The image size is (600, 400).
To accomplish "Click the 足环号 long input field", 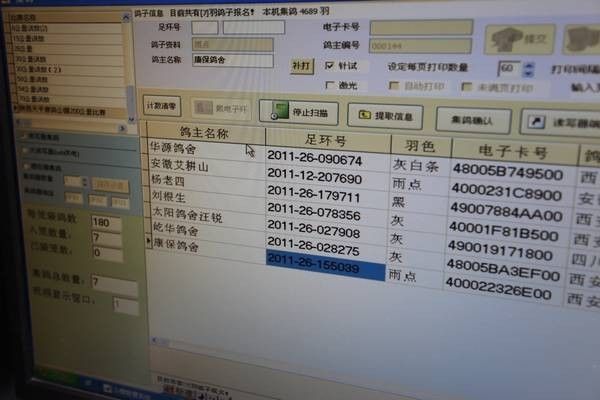I will [x=254, y=27].
